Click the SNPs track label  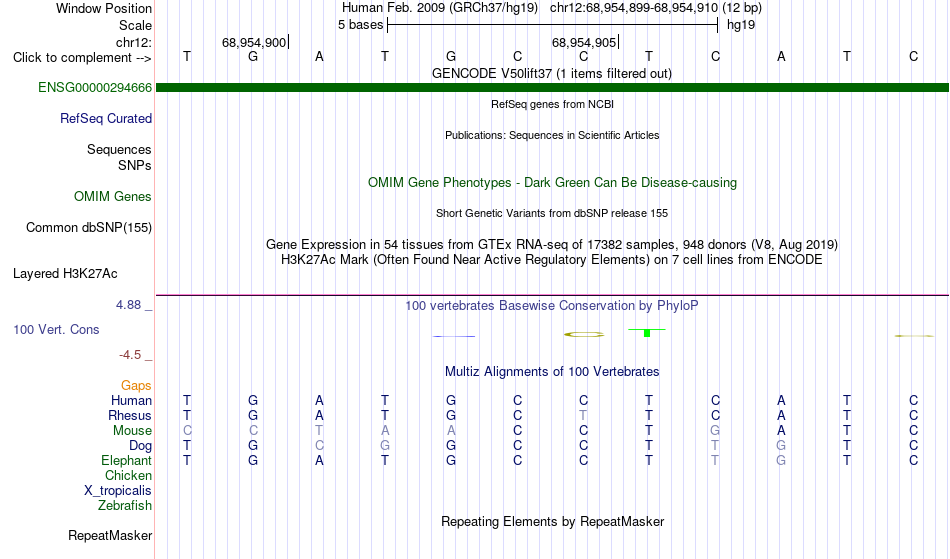(135, 166)
